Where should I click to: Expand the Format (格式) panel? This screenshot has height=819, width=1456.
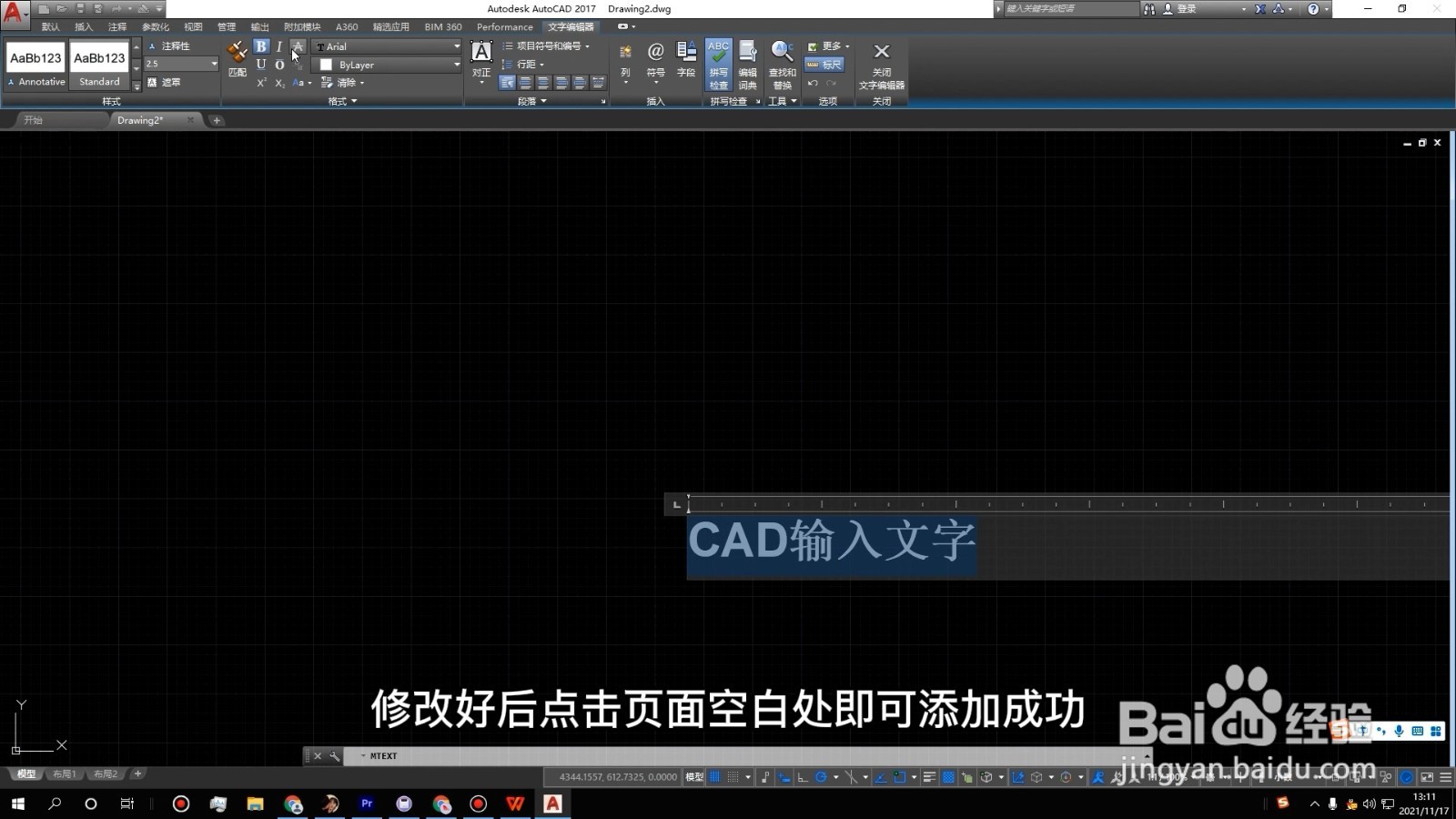click(x=342, y=101)
